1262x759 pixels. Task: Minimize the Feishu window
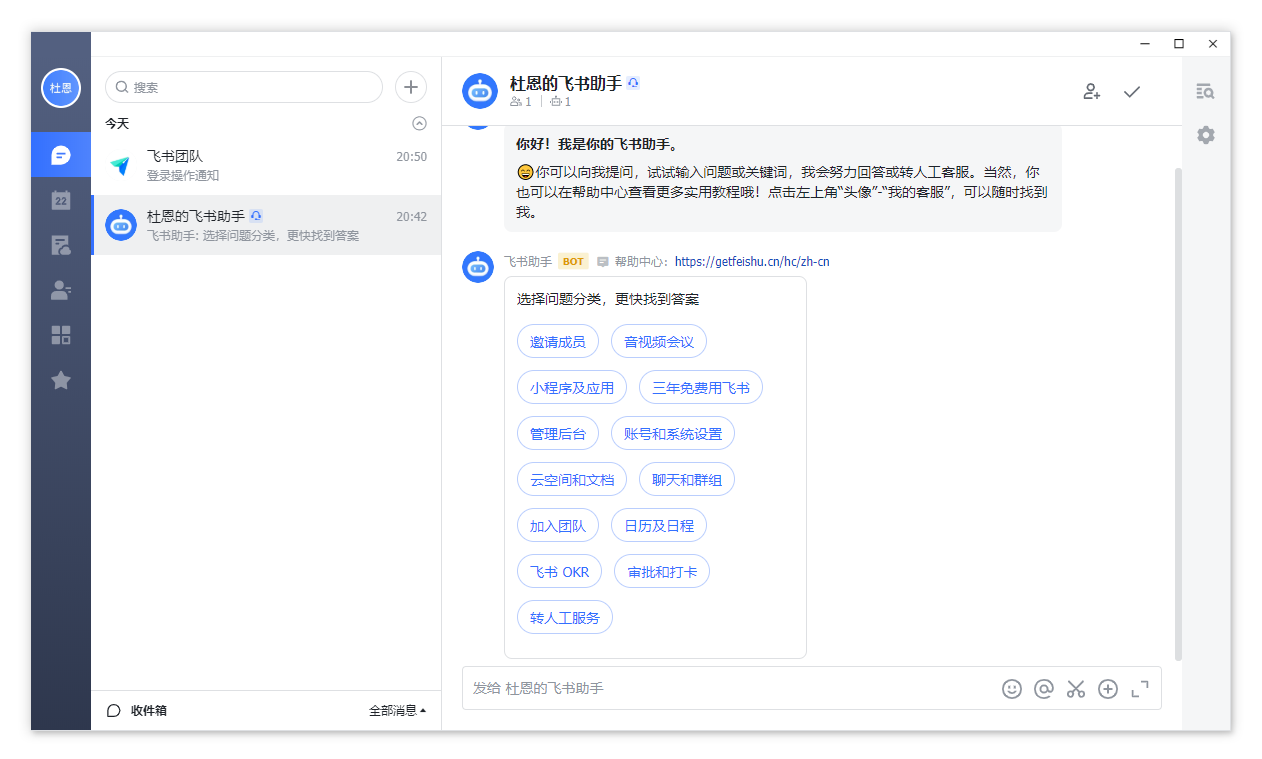tap(1145, 44)
